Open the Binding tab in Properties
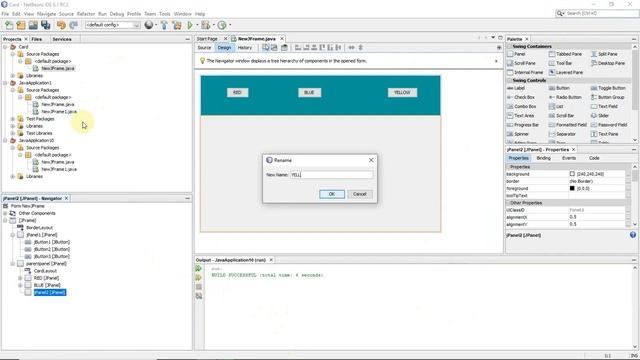Viewport: 640px width, 360px height. pos(543,158)
